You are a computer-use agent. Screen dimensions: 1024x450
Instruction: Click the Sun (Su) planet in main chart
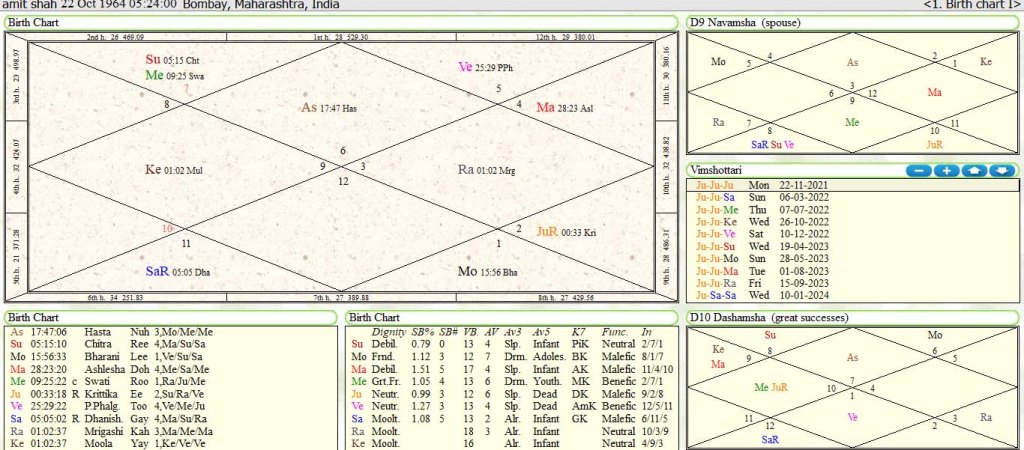coord(153,59)
